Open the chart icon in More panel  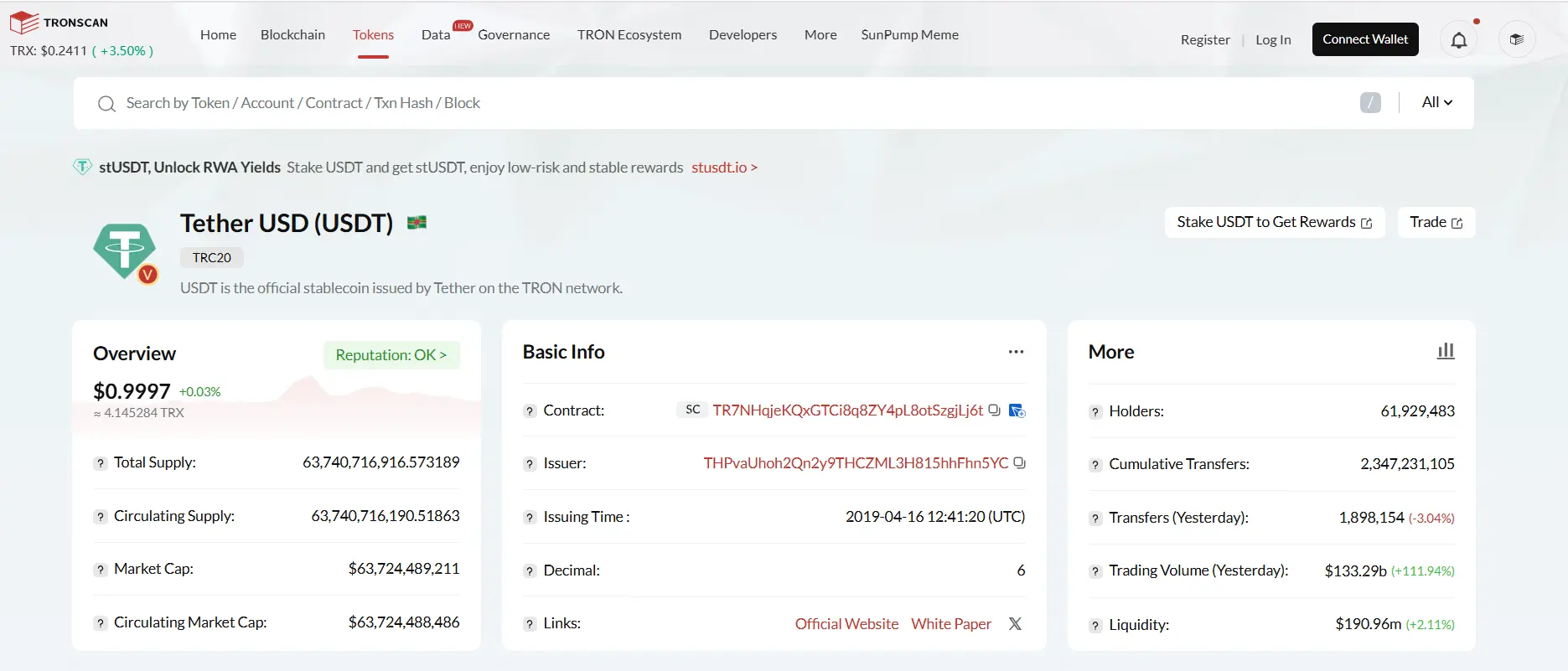click(x=1446, y=351)
